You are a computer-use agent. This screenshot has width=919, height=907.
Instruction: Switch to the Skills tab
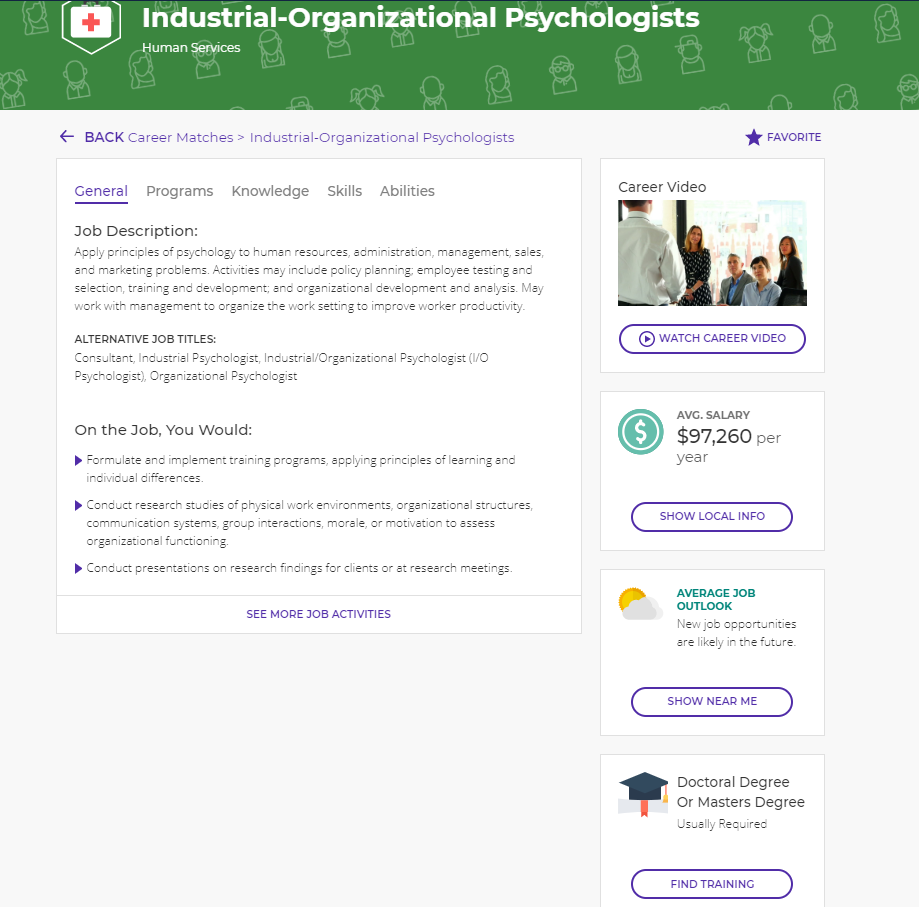pos(345,191)
